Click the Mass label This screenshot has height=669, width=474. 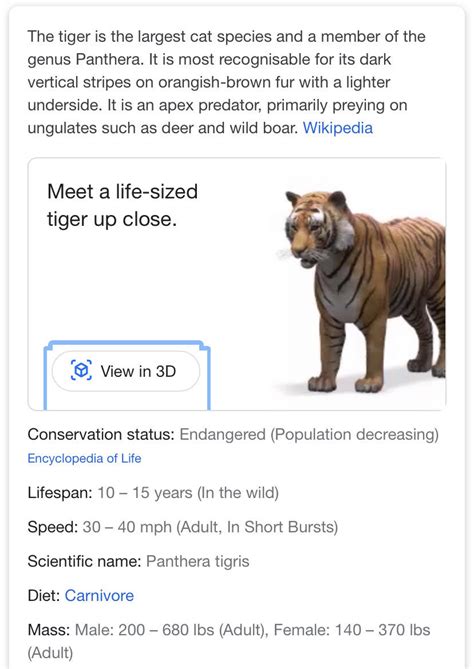(x=49, y=630)
